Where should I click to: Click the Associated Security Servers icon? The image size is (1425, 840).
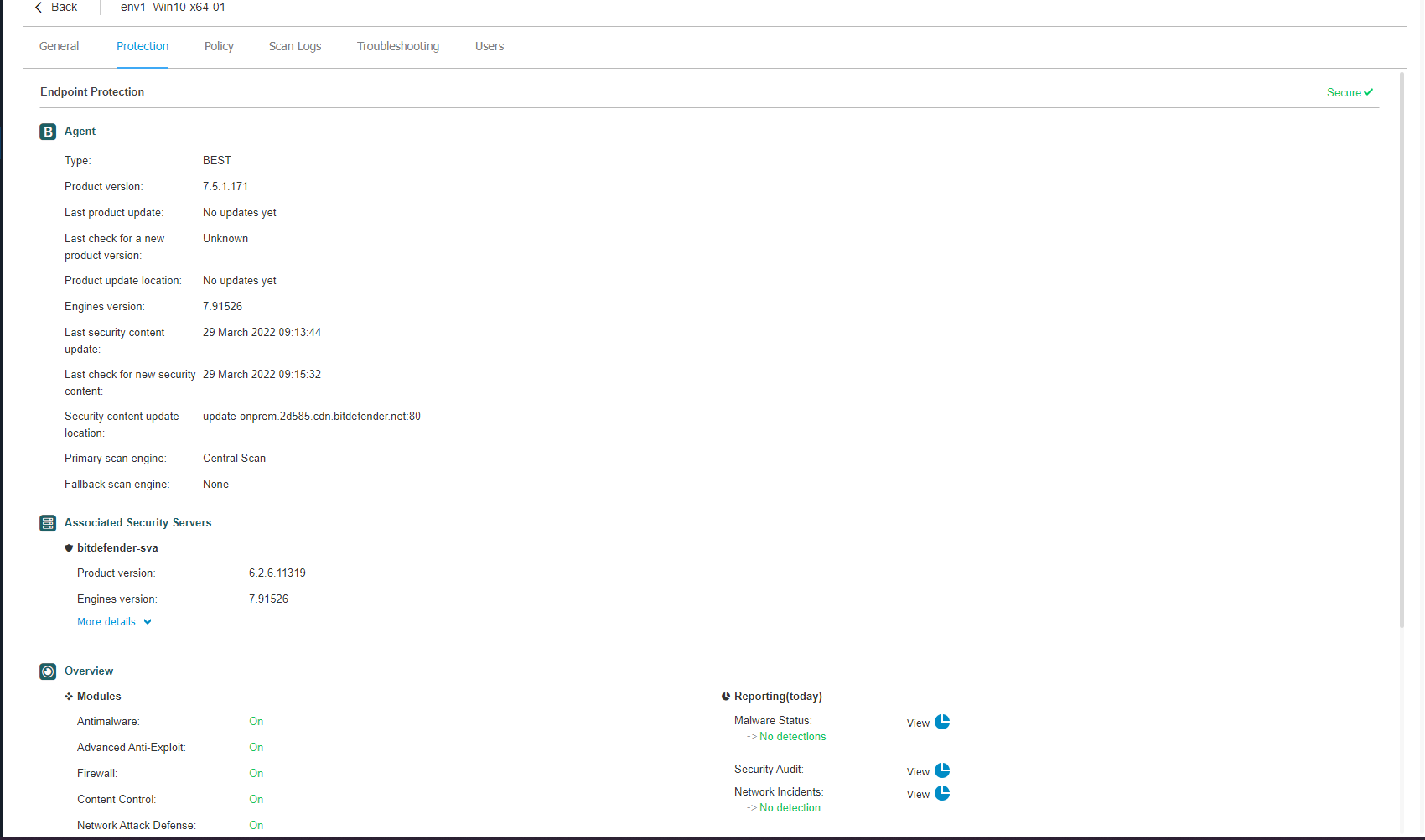tap(48, 523)
